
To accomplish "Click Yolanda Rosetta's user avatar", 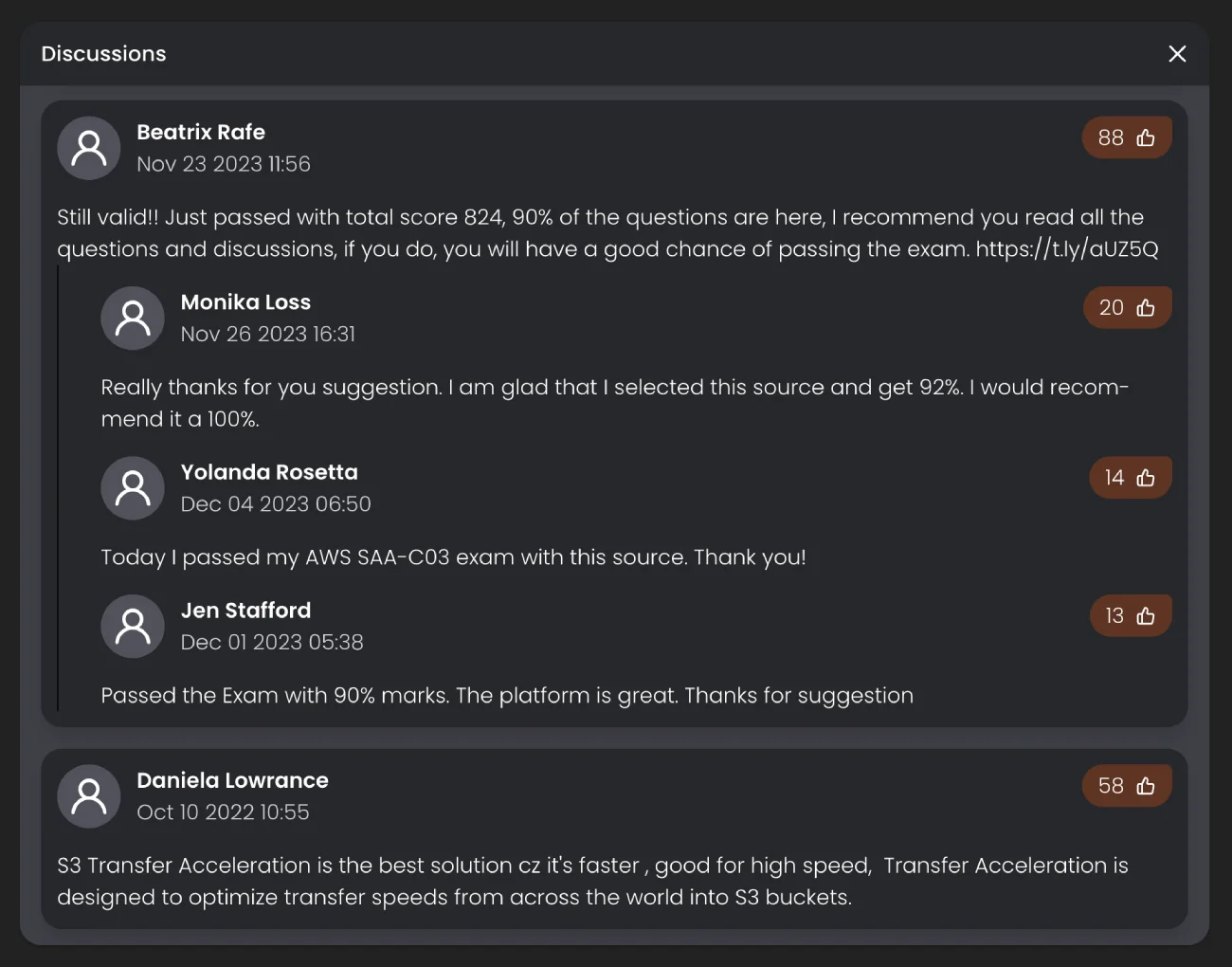I will [133, 488].
